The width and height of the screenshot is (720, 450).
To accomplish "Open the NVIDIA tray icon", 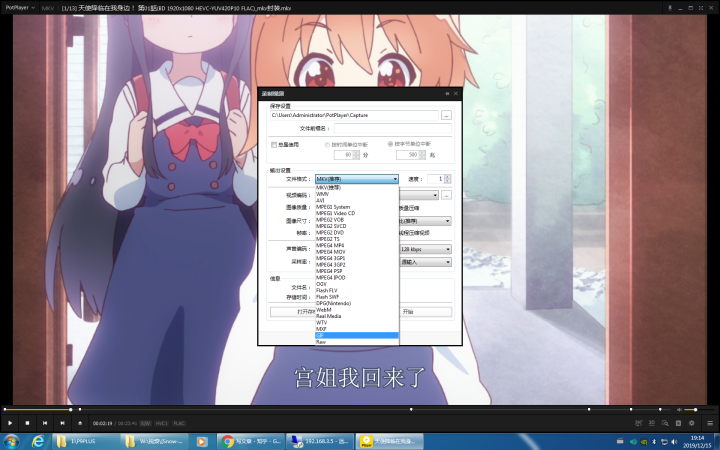I will 644,442.
